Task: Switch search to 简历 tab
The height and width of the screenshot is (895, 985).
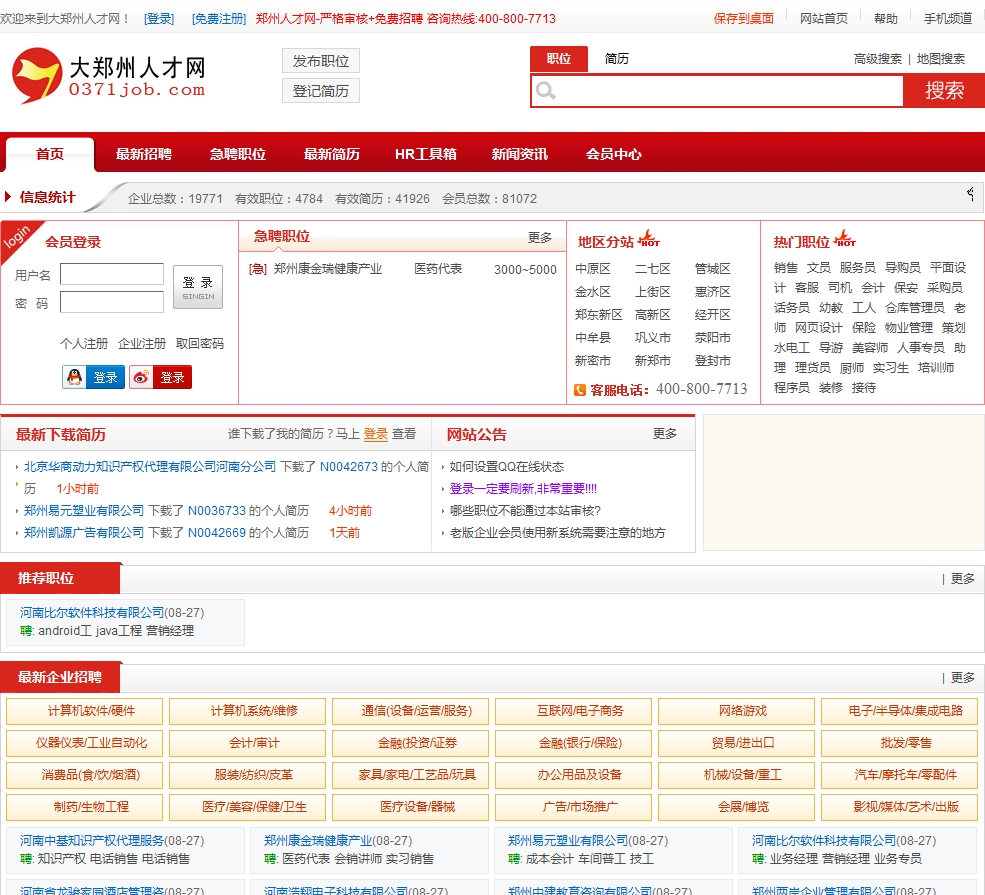Action: click(x=616, y=59)
